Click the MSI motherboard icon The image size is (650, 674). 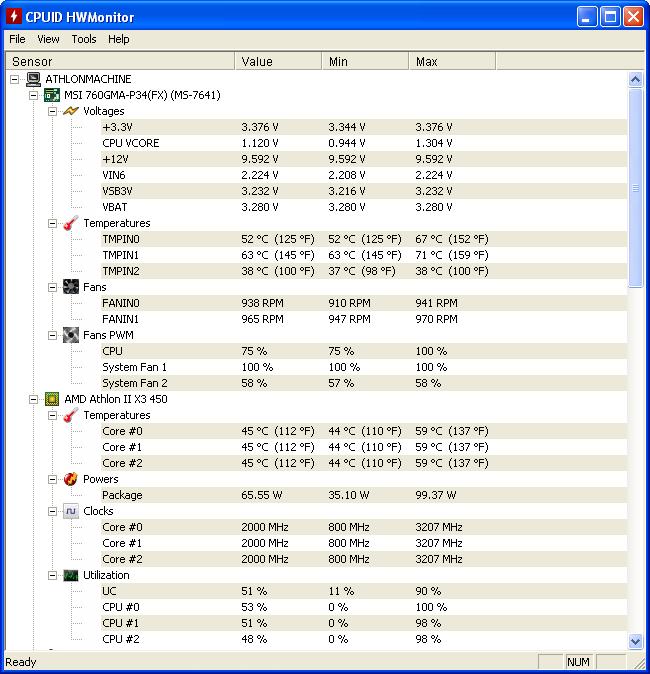52,95
